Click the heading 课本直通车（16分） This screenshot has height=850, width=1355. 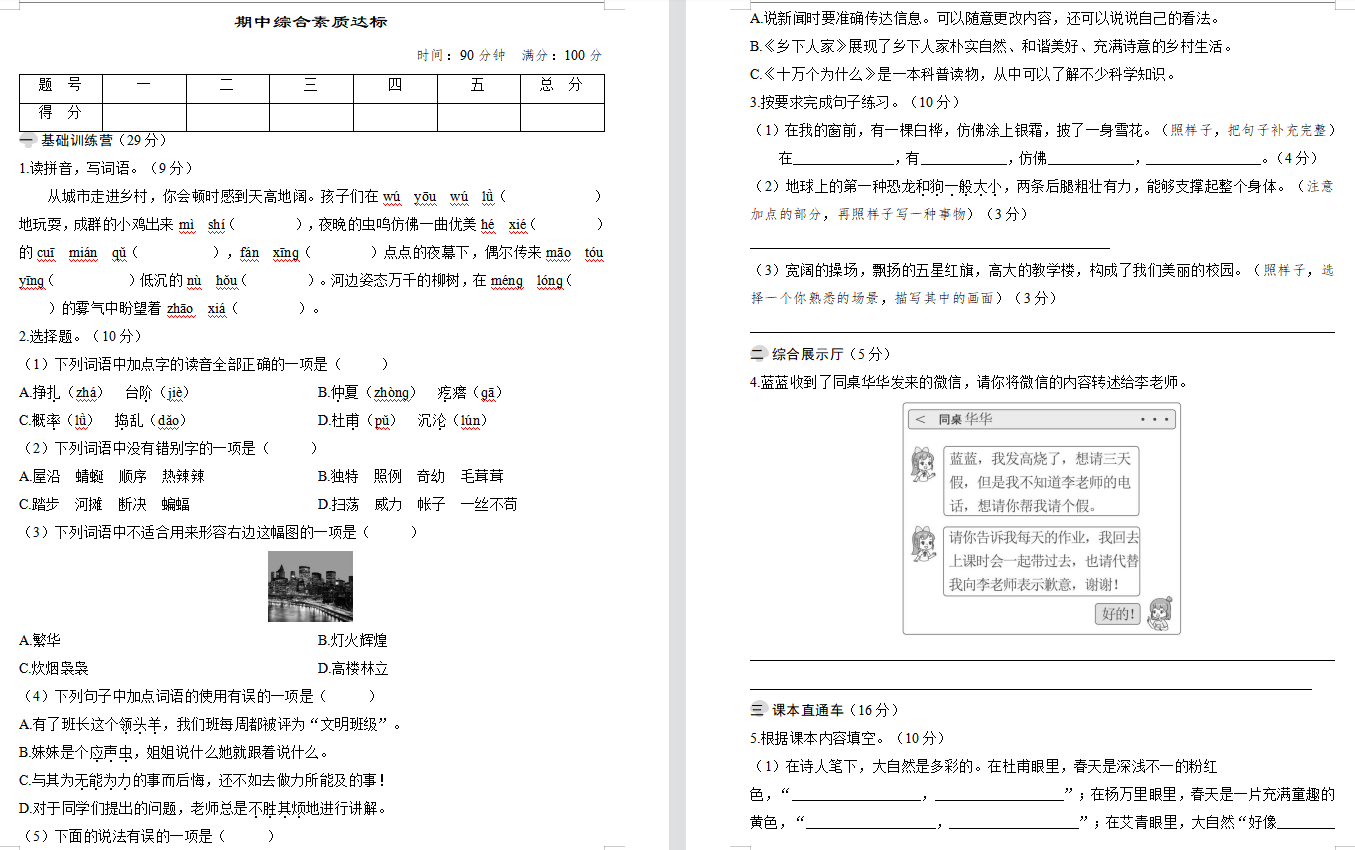(835, 710)
